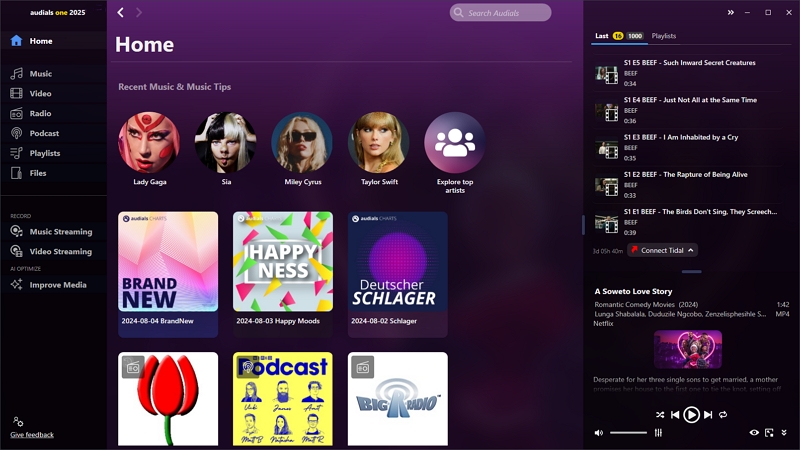This screenshot has height=450, width=800.
Task: Skip to previous track
Action: pyautogui.click(x=674, y=415)
